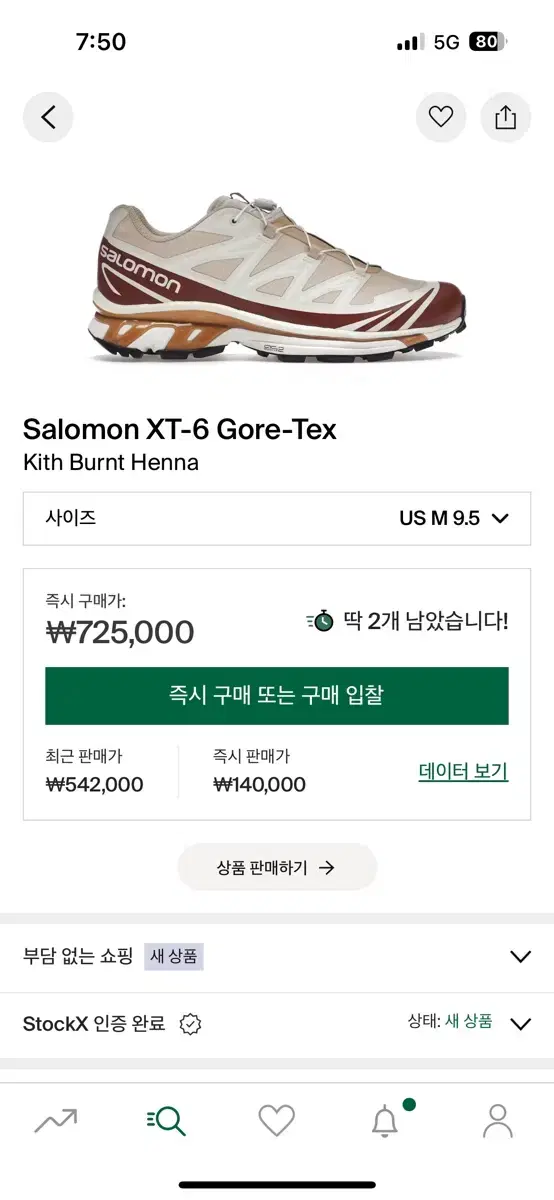Image resolution: width=554 pixels, height=1200 pixels.
Task: Open the 사이즈 US M 9.5 dropdown
Action: [277, 518]
